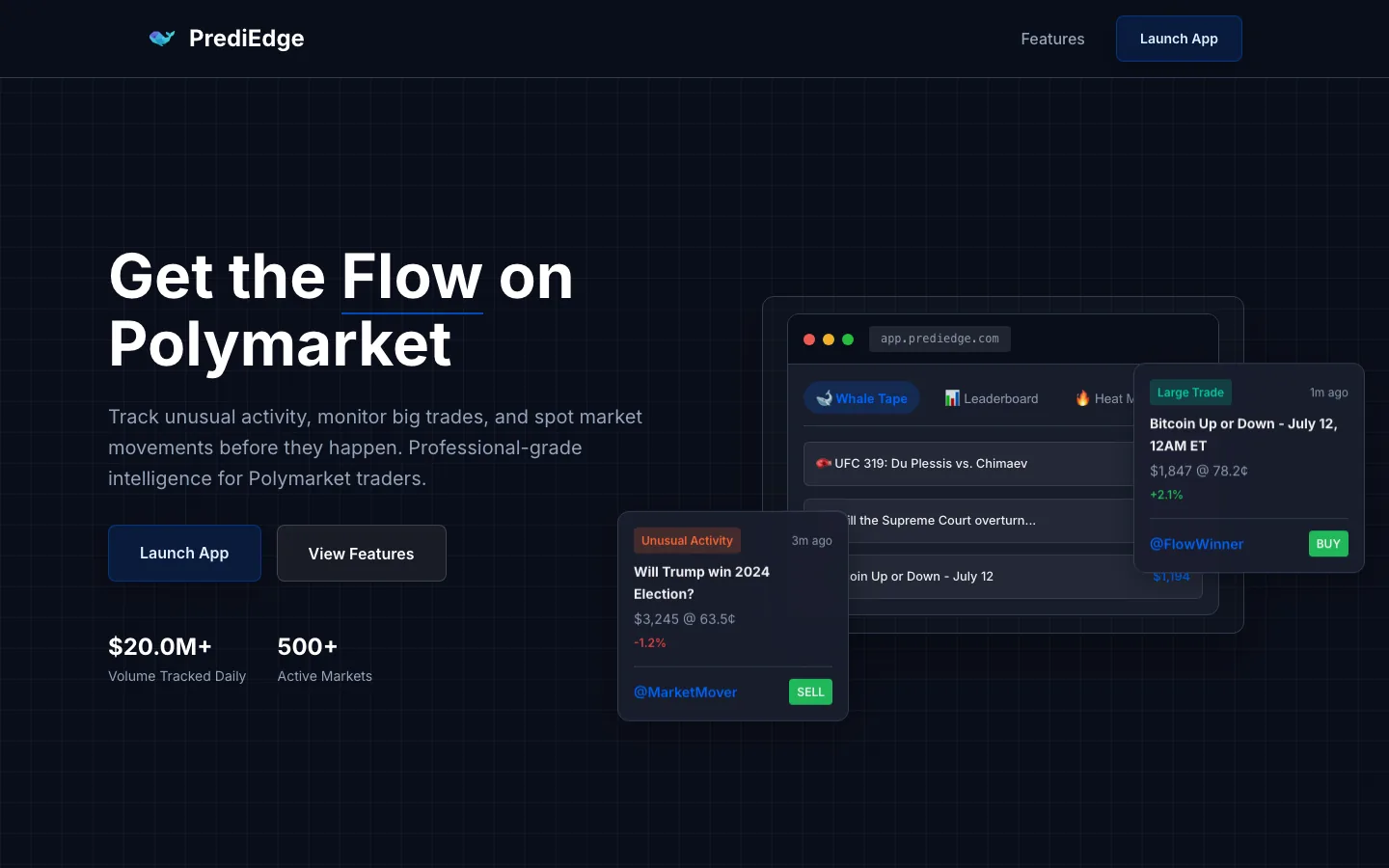Click the Unusual Activity badge
The height and width of the screenshot is (868, 1389).
pyautogui.click(x=687, y=540)
